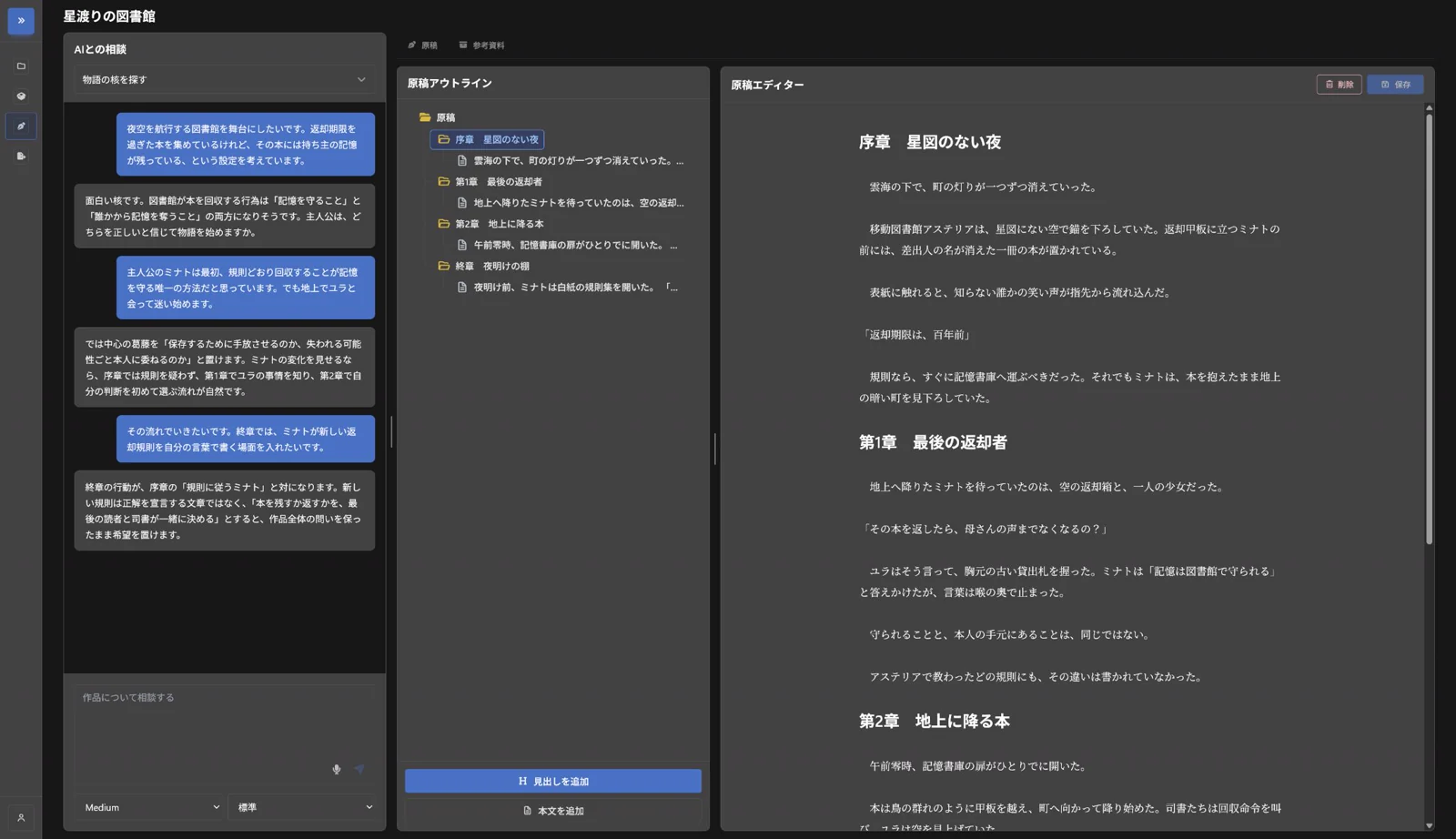Click the splitter between chat and outline
The height and width of the screenshot is (839, 1456).
tap(391, 431)
